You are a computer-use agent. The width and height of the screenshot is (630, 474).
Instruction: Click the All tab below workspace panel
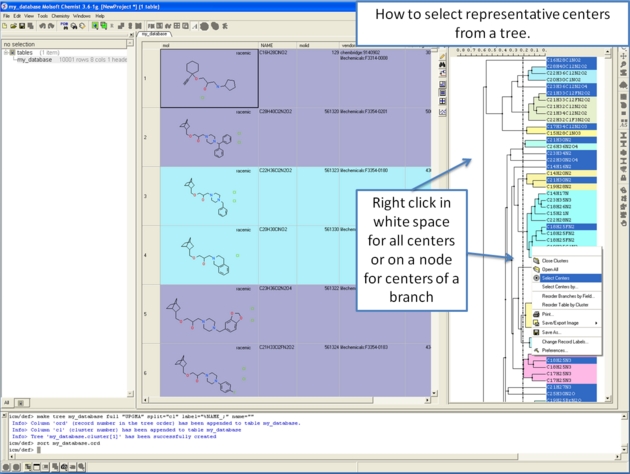coord(7,402)
